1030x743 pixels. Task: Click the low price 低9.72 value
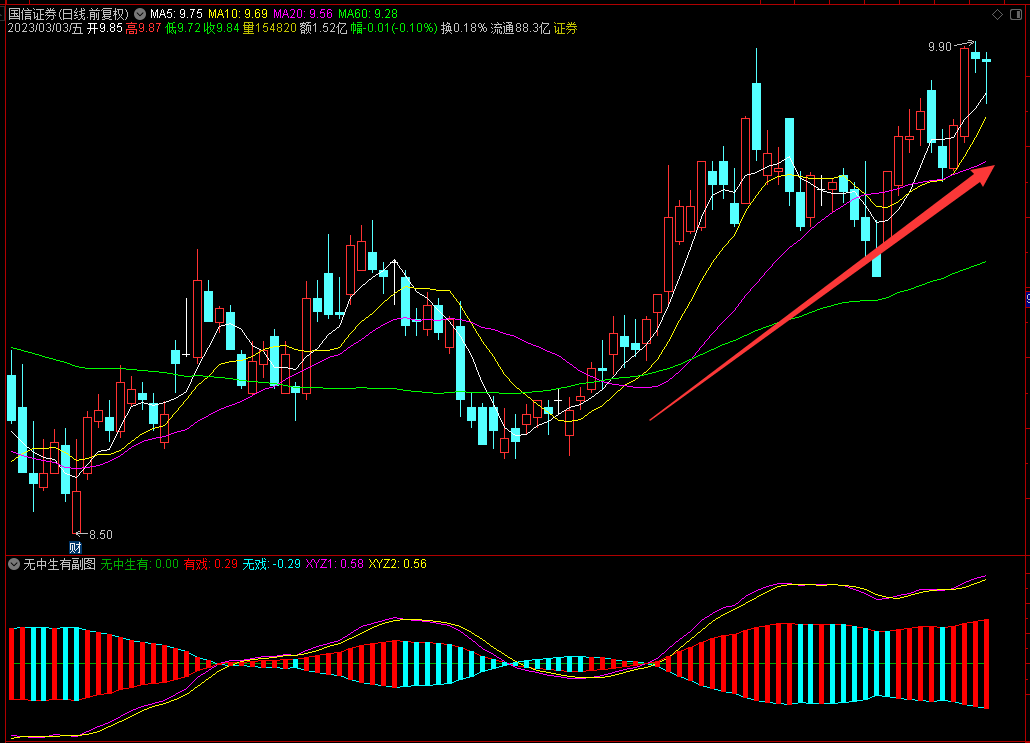coord(183,28)
